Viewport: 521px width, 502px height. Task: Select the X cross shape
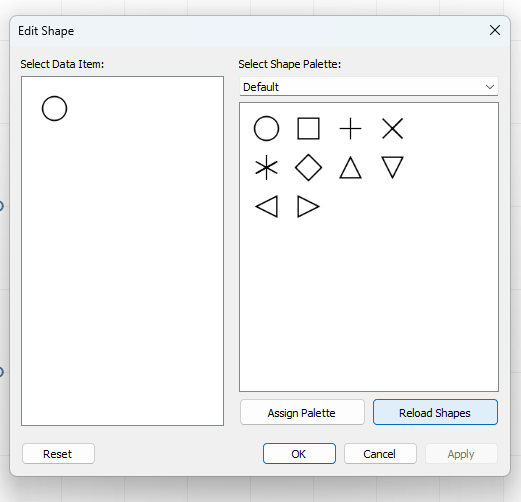tap(392, 129)
